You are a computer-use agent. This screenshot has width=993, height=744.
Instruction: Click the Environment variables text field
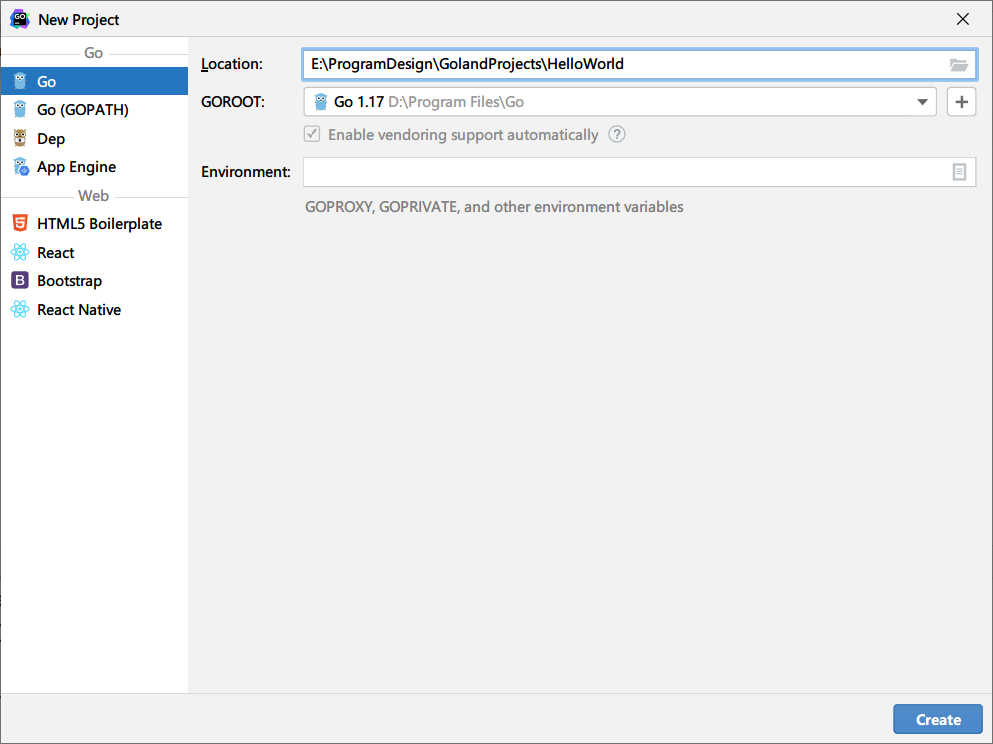620,172
